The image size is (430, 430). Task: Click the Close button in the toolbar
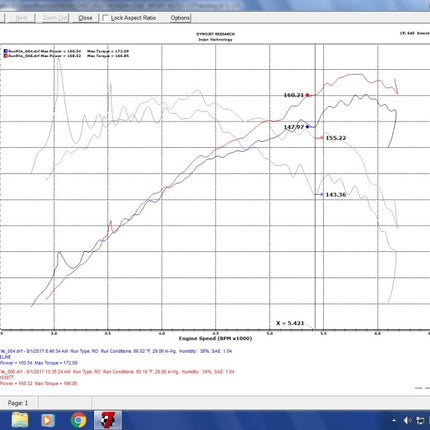(x=85, y=18)
